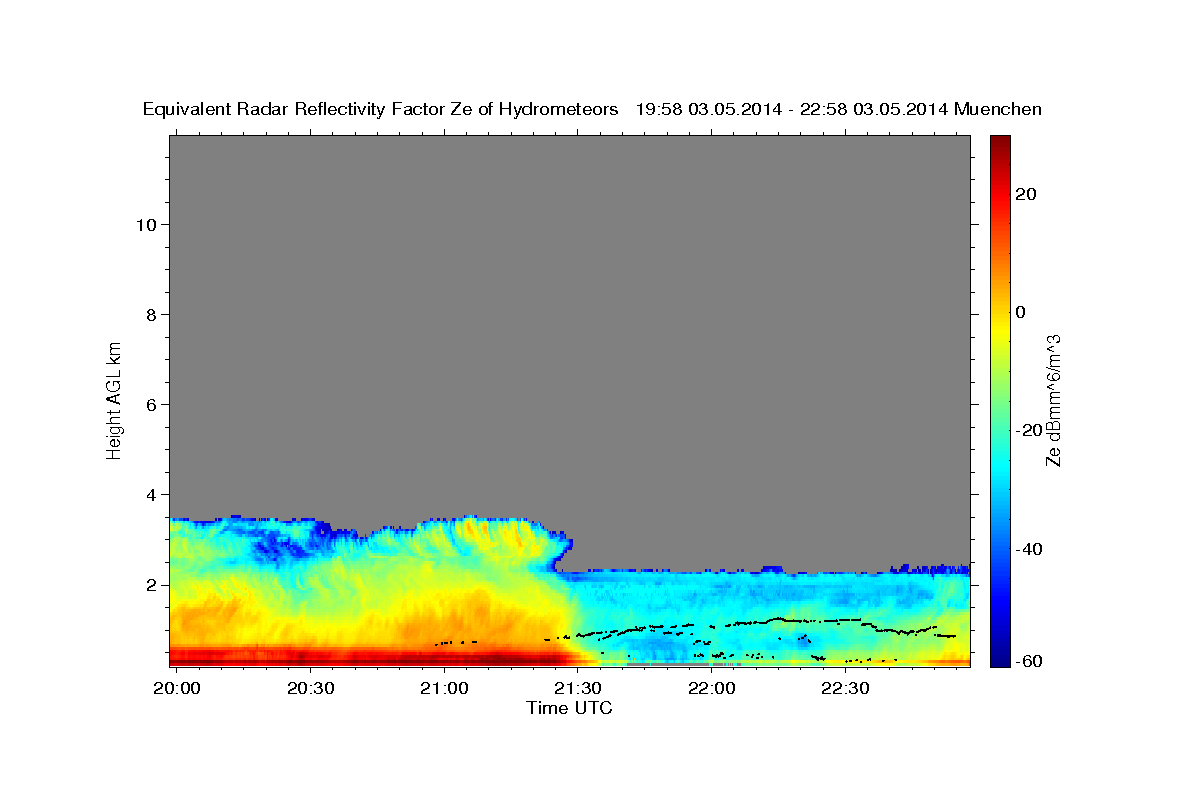This screenshot has height=800, width=1200.
Task: Click the colorbar value label '0'
Action: tap(1020, 312)
